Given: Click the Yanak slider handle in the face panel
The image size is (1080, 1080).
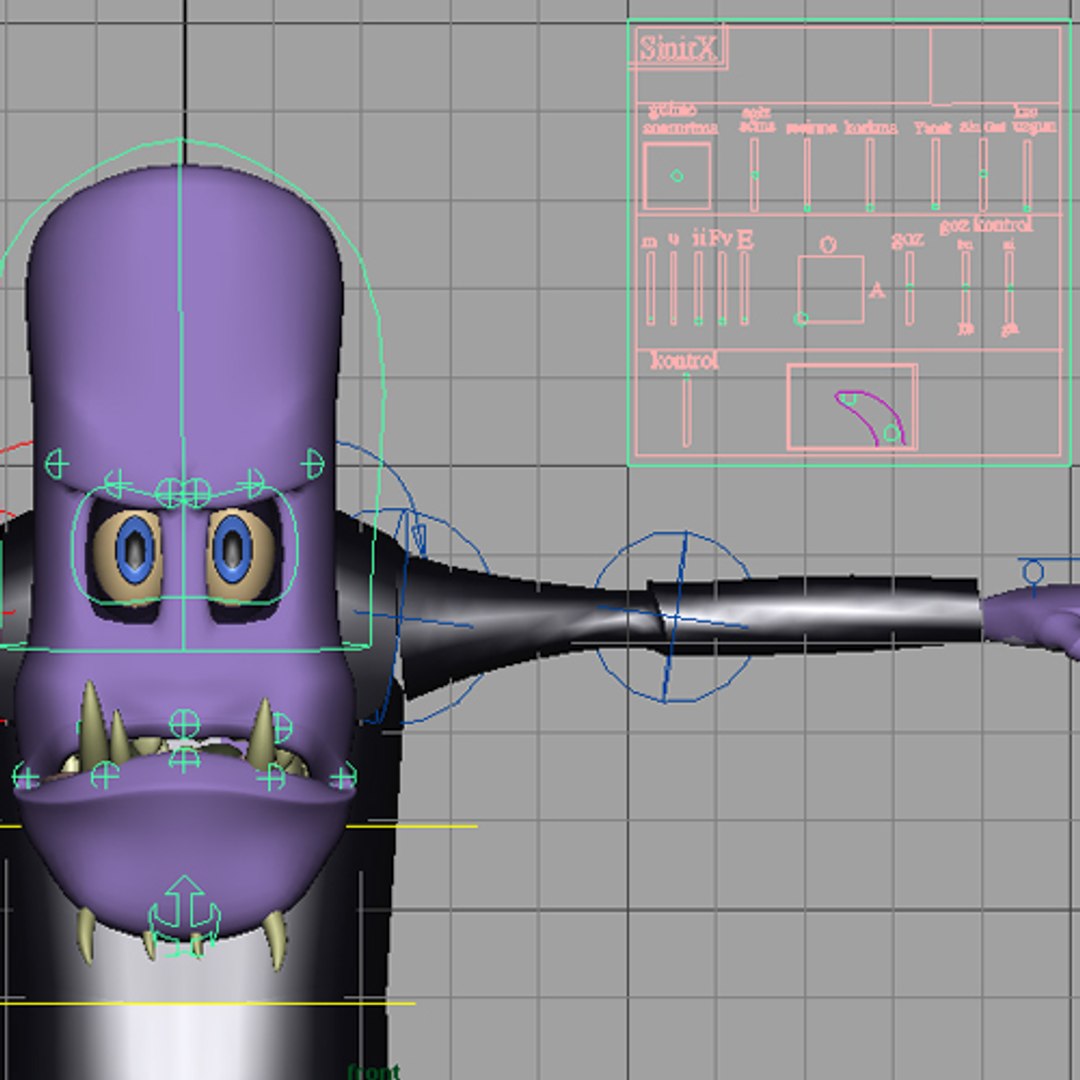Looking at the screenshot, I should pyautogui.click(x=935, y=206).
